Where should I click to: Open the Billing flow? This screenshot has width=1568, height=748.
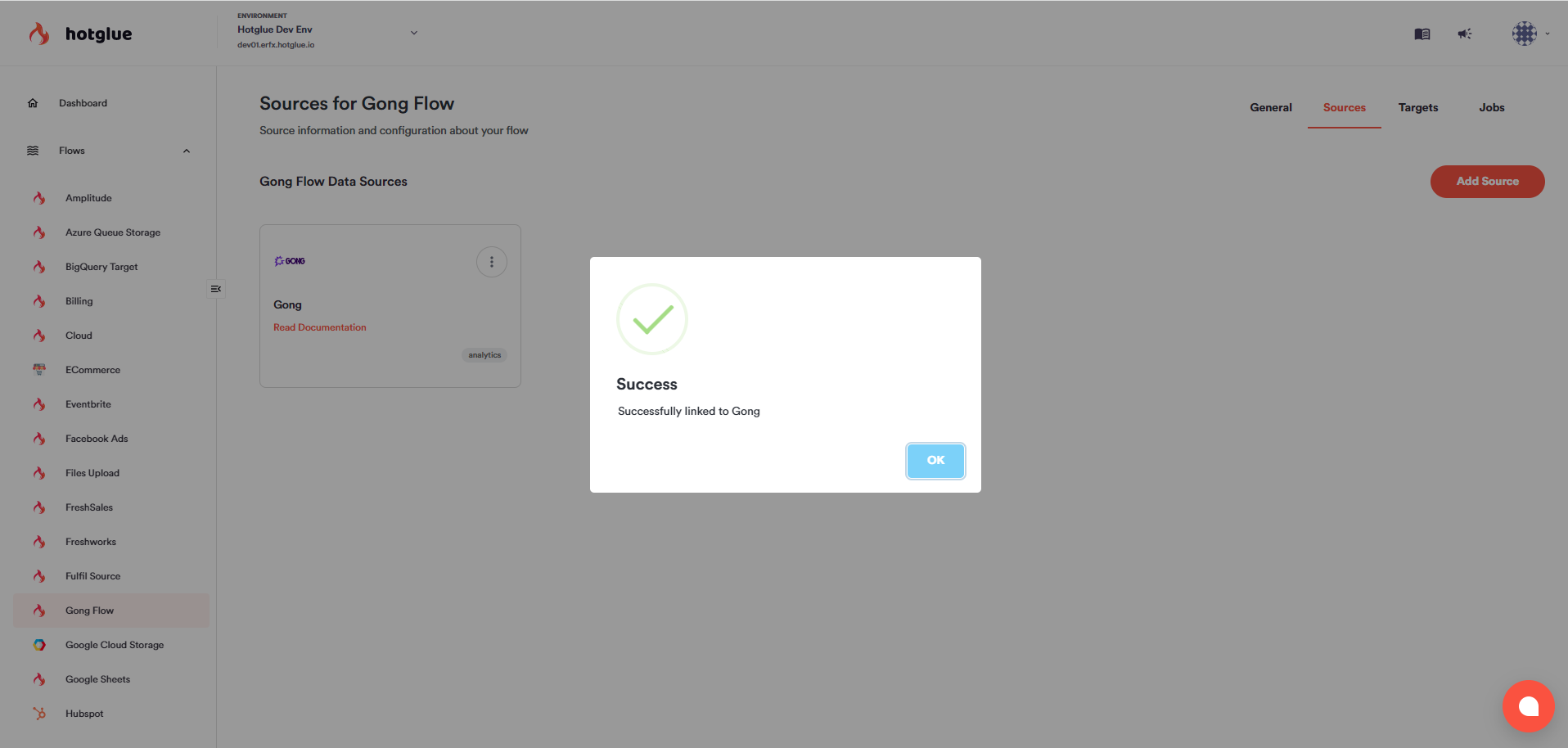pos(79,301)
